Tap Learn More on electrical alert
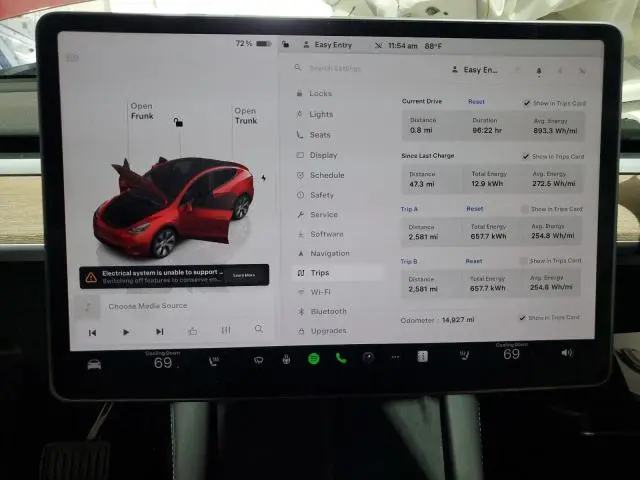Viewport: 640px width, 480px height. (x=244, y=276)
